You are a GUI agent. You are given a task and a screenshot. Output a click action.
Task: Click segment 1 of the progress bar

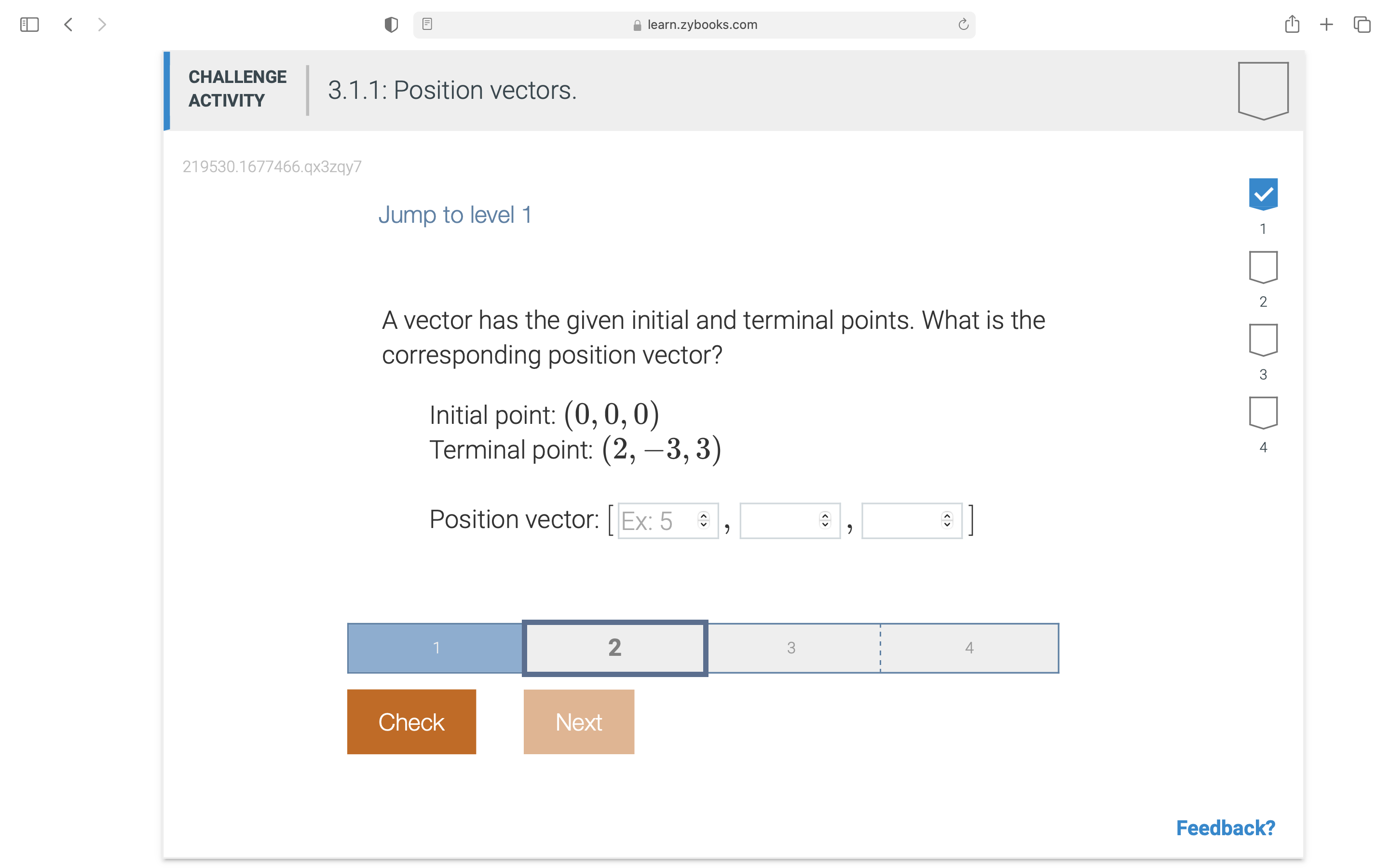436,648
